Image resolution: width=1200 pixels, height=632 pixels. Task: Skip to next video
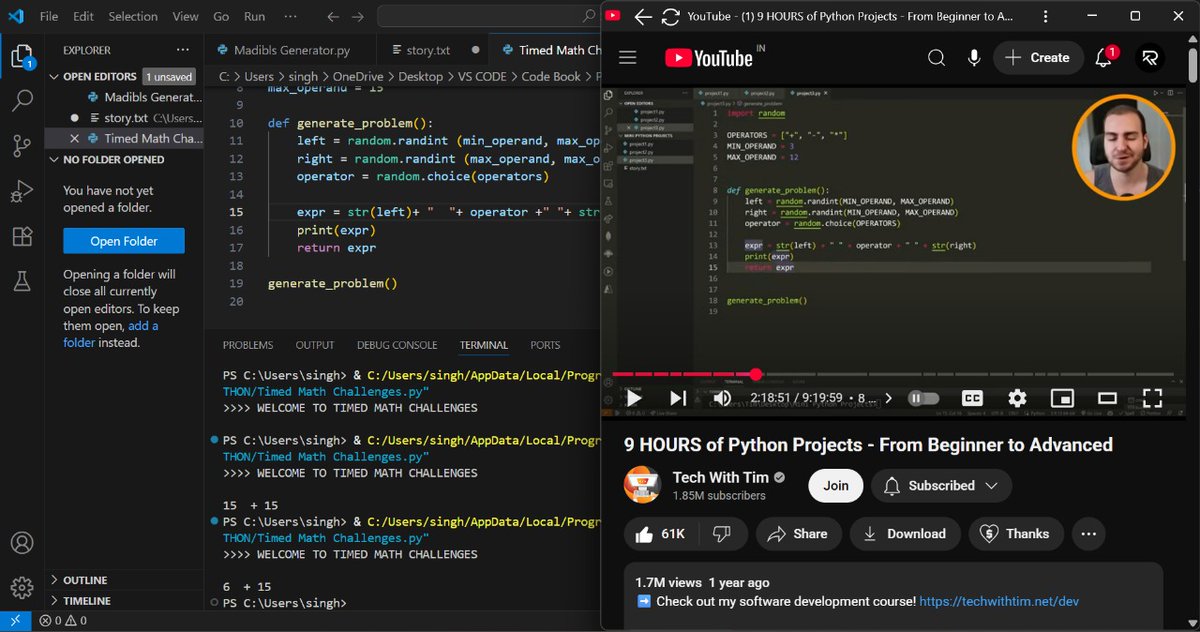[x=678, y=398]
